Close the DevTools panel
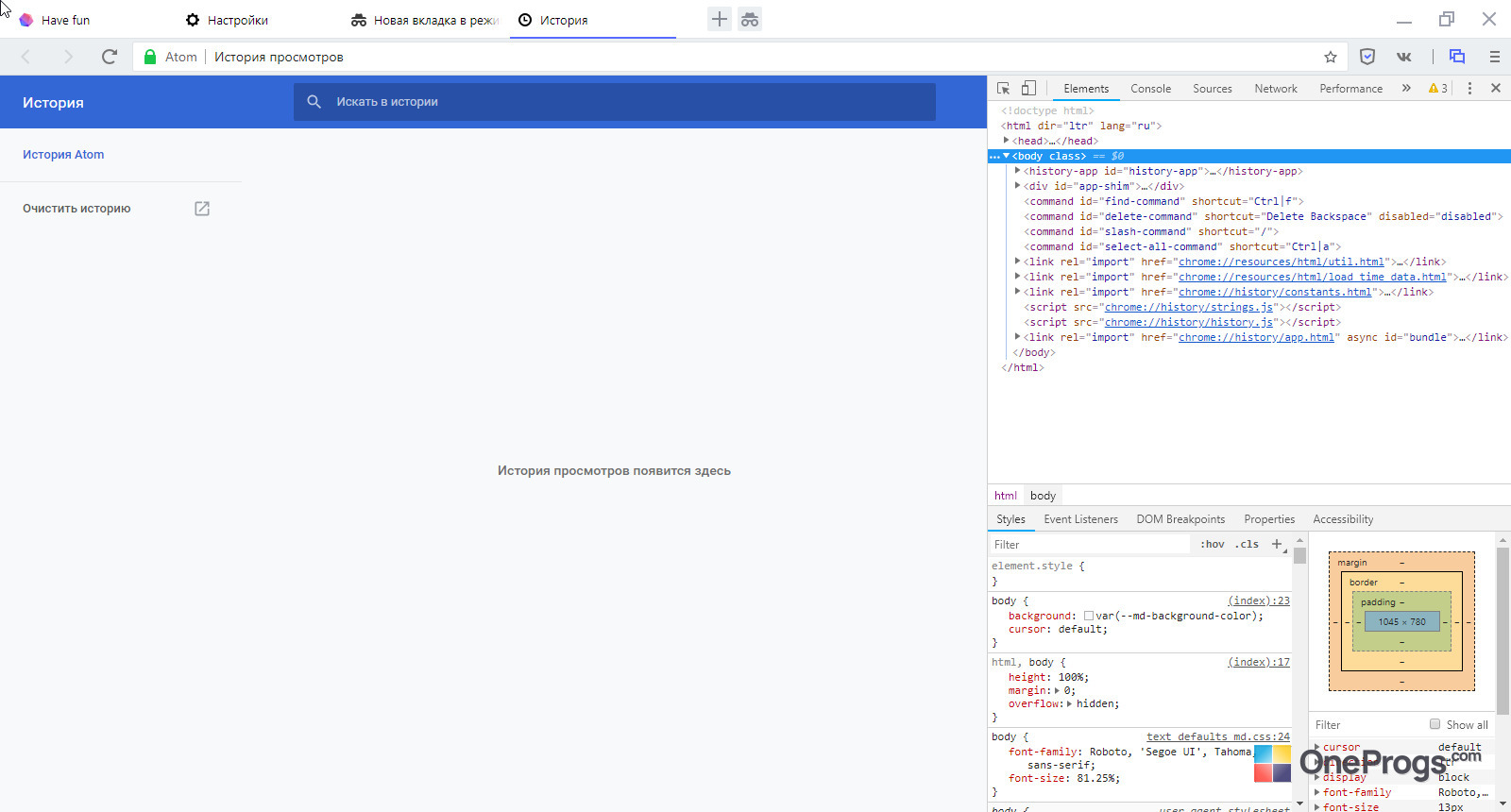1511x812 pixels. click(1496, 88)
